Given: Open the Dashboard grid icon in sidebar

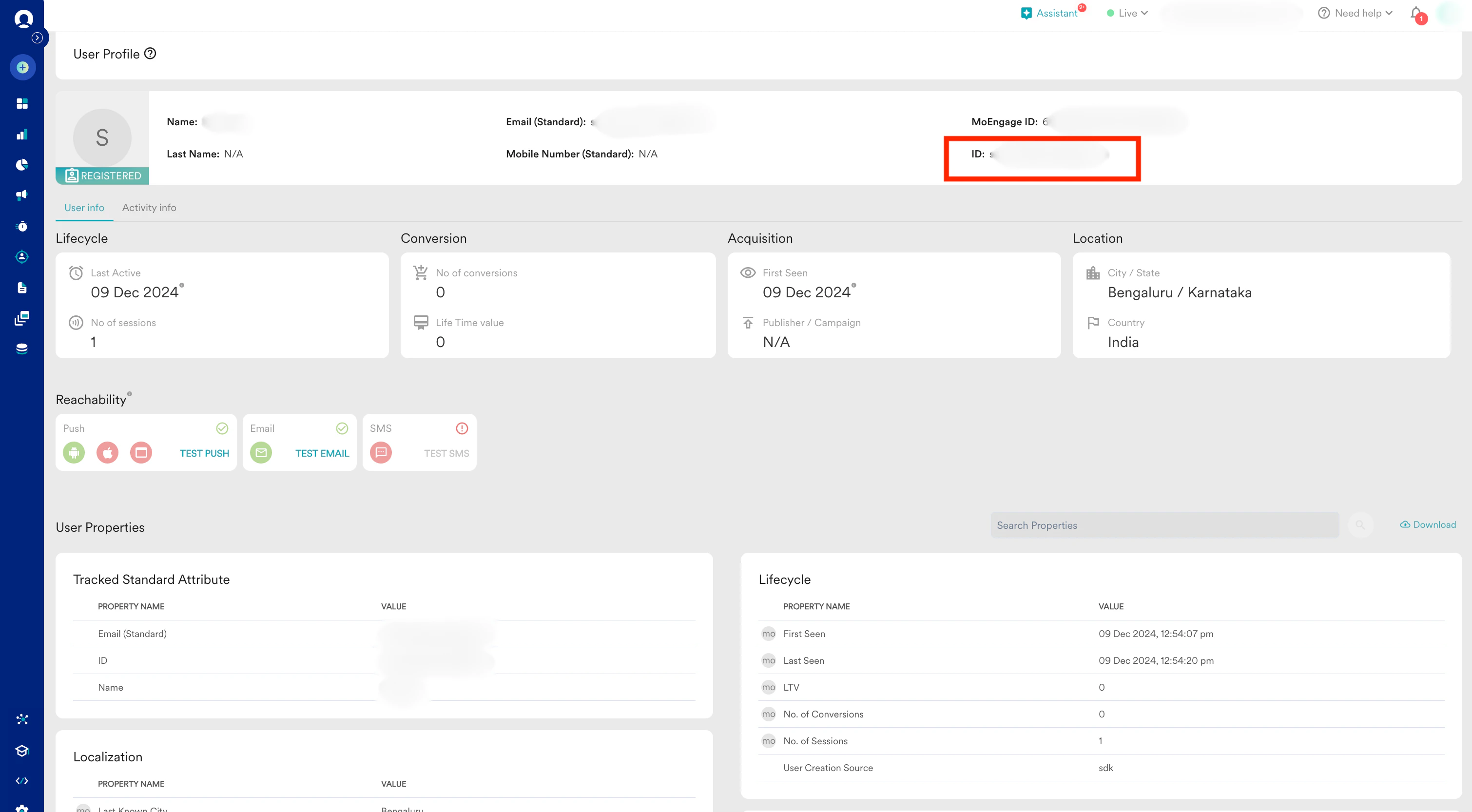Looking at the screenshot, I should pyautogui.click(x=22, y=103).
